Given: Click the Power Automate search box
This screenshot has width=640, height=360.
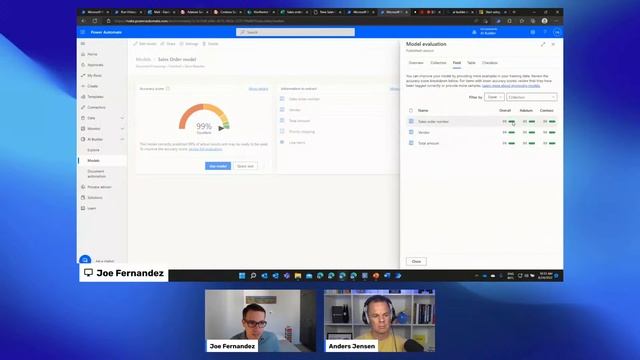Looking at the screenshot, I should [295, 32].
